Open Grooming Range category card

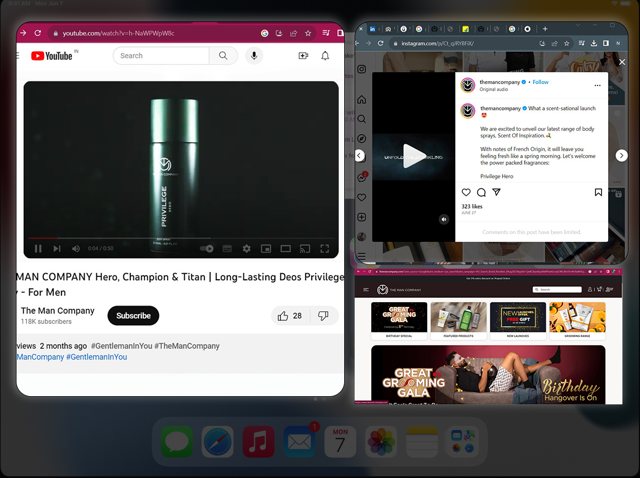577,321
